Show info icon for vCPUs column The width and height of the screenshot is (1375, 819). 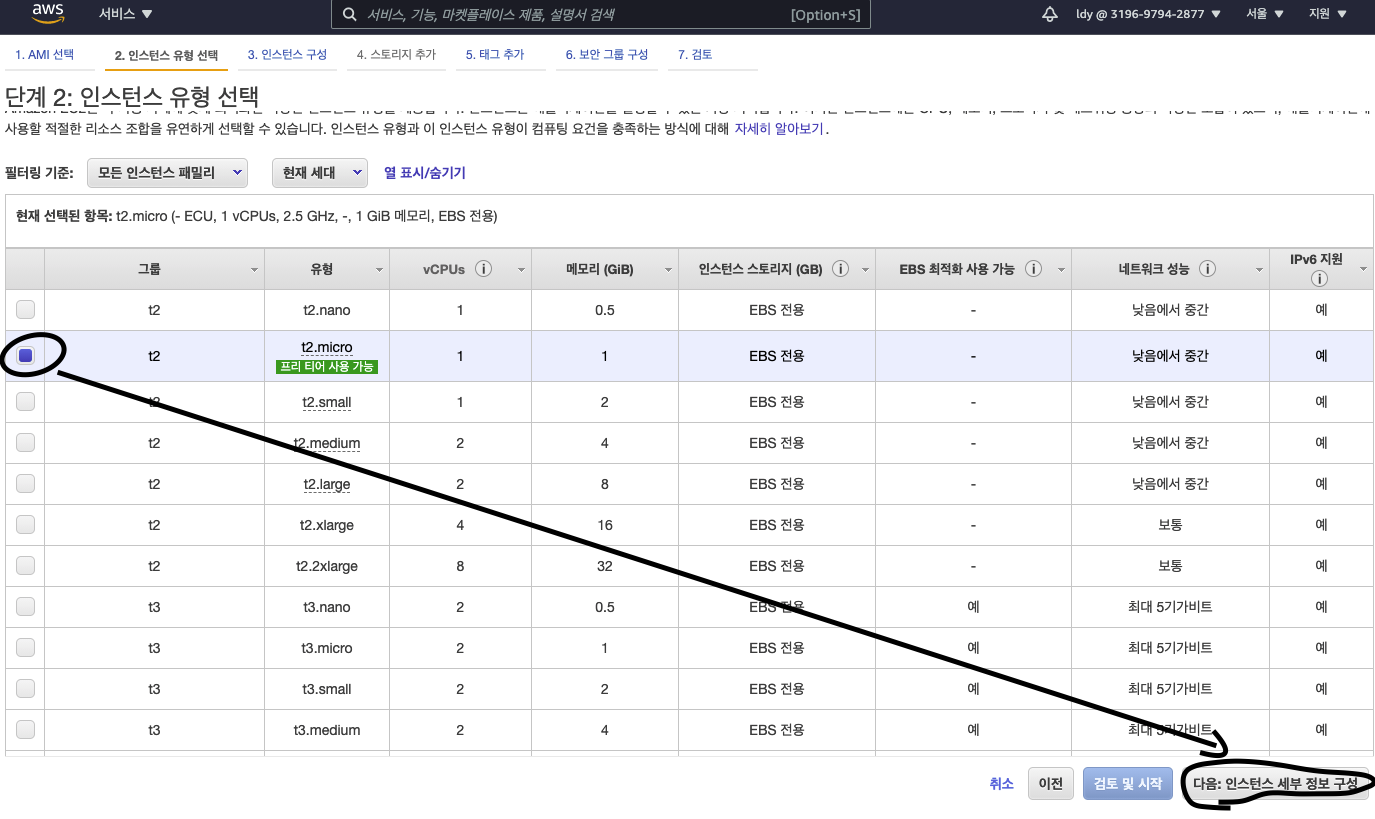(x=484, y=269)
